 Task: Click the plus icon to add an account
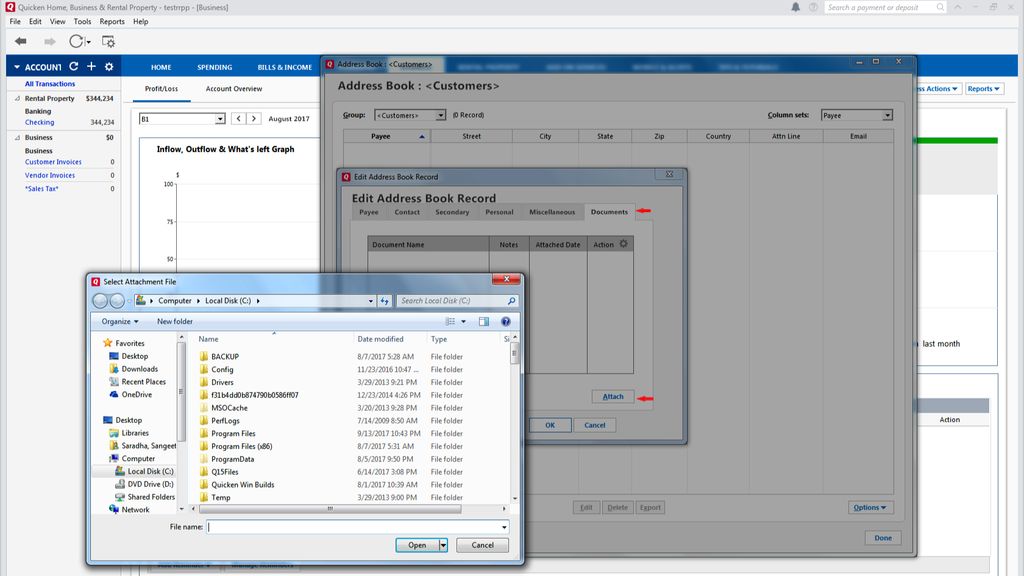pyautogui.click(x=91, y=66)
